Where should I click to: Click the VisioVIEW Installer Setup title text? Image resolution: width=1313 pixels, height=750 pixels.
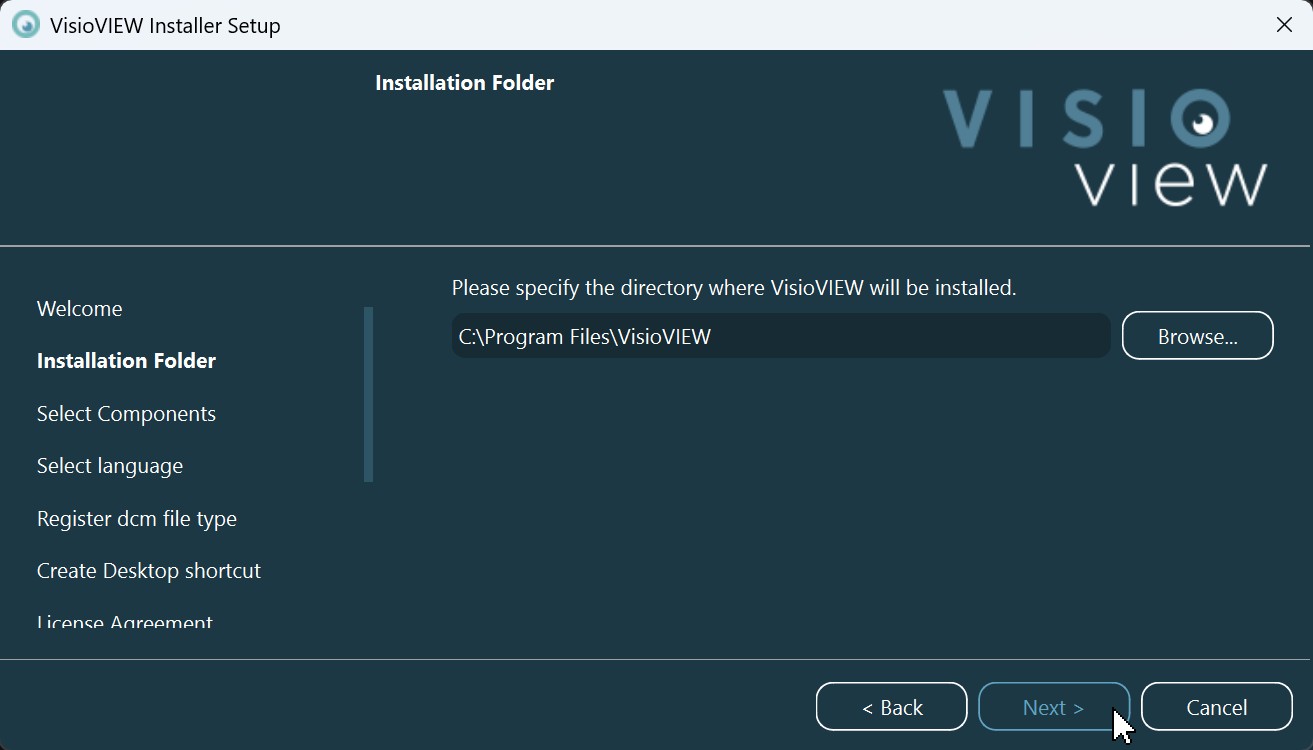coord(165,26)
